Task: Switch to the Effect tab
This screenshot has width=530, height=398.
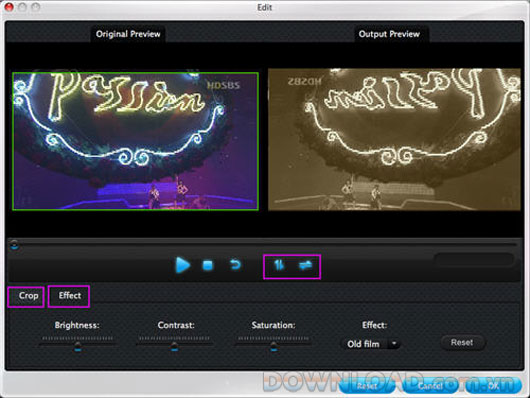Action: pyautogui.click(x=69, y=296)
